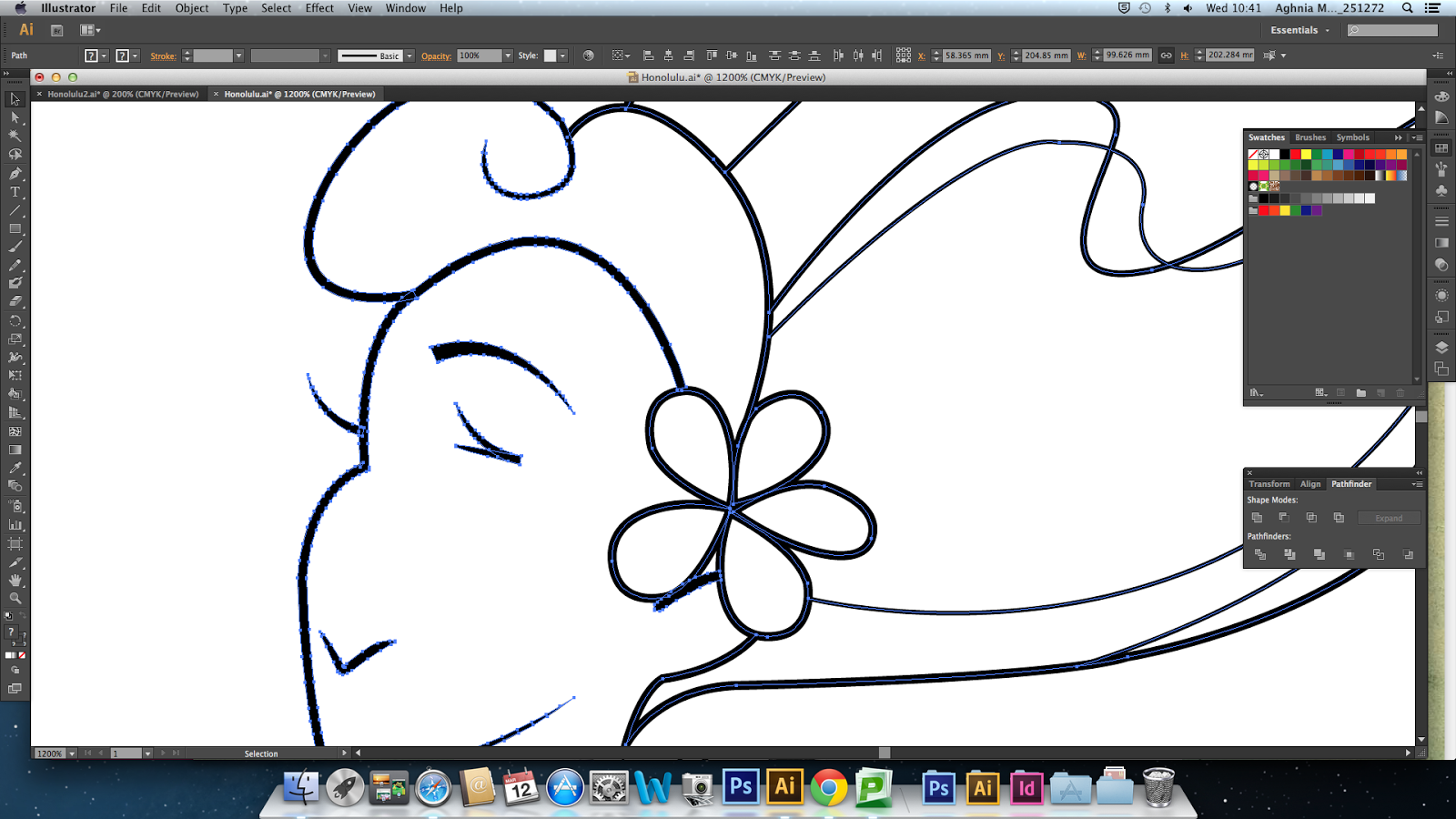This screenshot has width=1456, height=819.
Task: Toggle constrain width and height proportions
Action: [x=1166, y=56]
